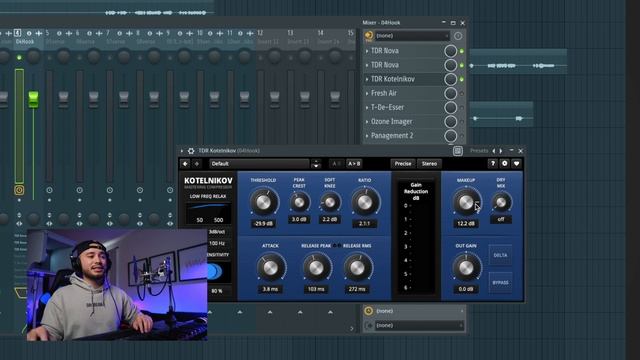Click the mix level knob for TDR Kotelnikov slot
640x360 pixels.
450,79
